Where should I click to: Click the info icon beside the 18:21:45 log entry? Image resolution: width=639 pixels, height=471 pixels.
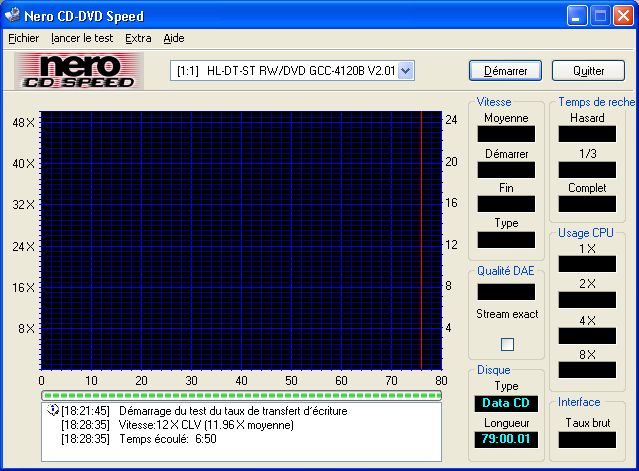click(x=53, y=410)
